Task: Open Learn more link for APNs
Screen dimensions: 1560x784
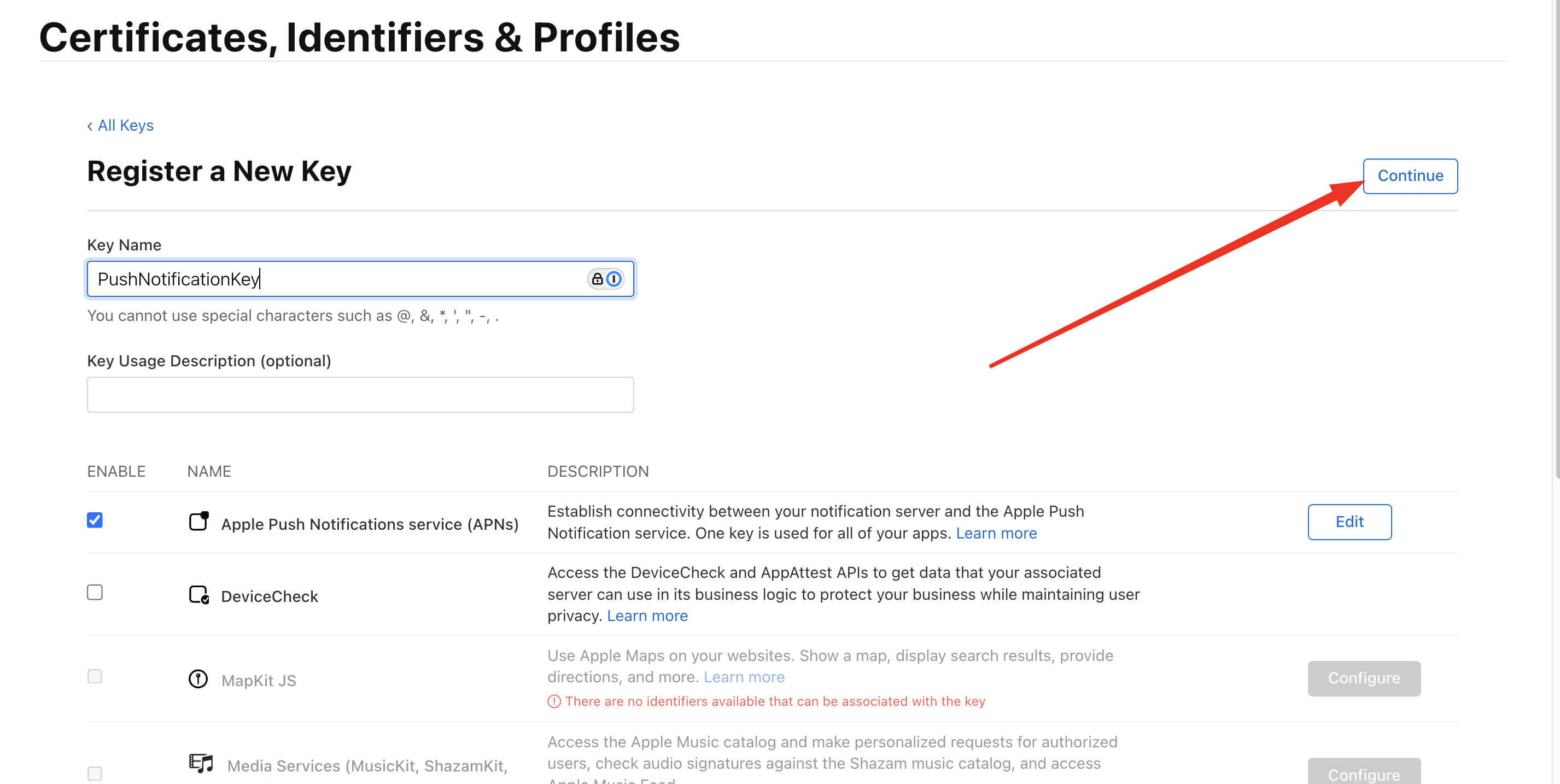Action: pos(996,534)
